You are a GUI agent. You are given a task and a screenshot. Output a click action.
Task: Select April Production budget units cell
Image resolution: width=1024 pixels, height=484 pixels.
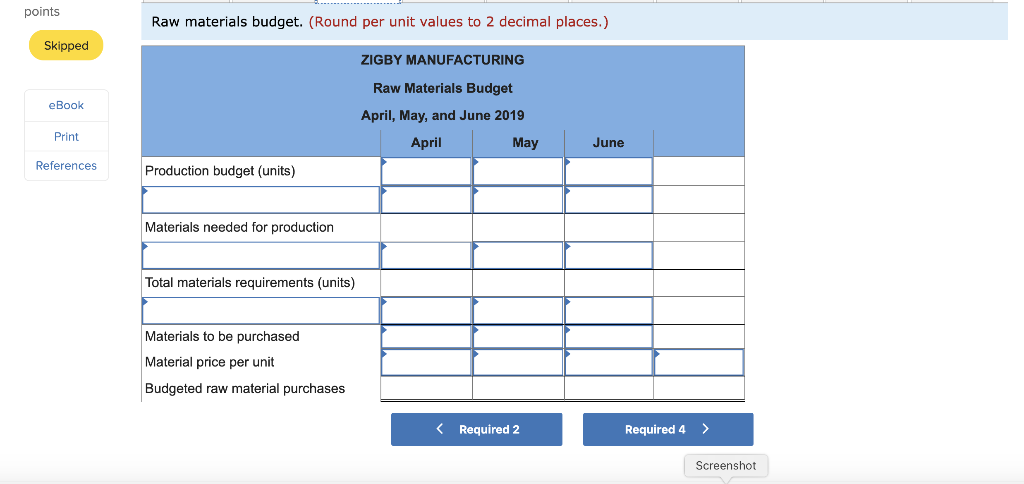pyautogui.click(x=426, y=171)
